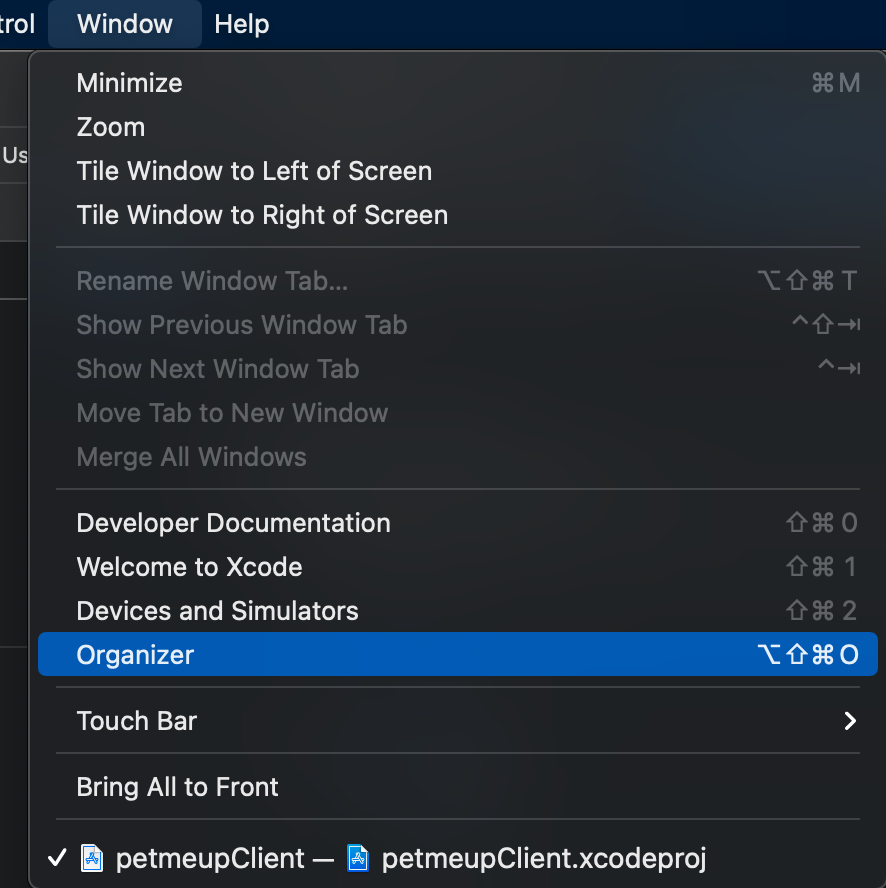Switch to petmeupClient project window
This screenshot has width=886, height=888.
coord(458,859)
